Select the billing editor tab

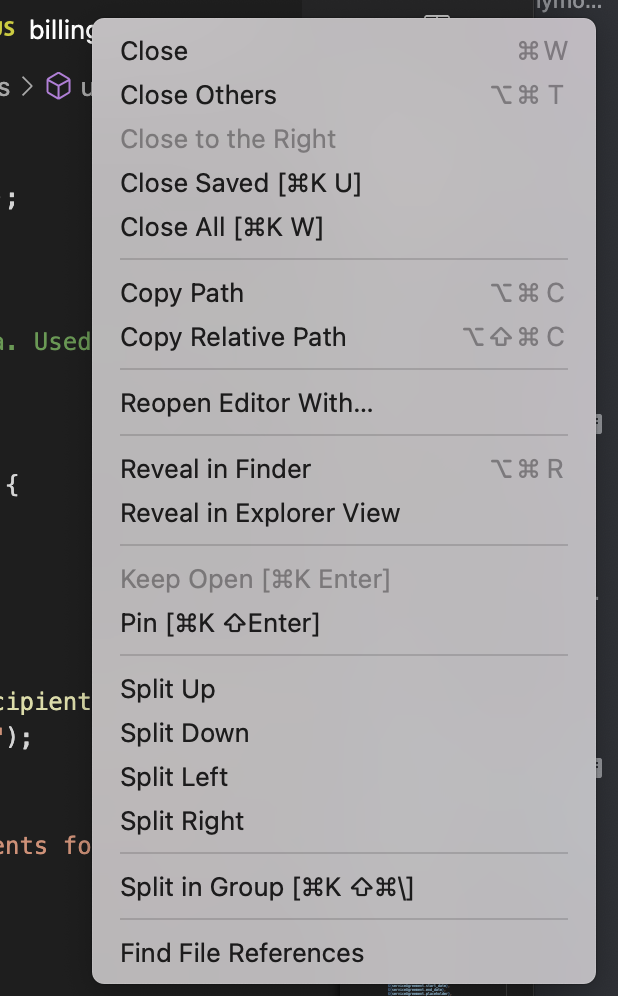(60, 29)
